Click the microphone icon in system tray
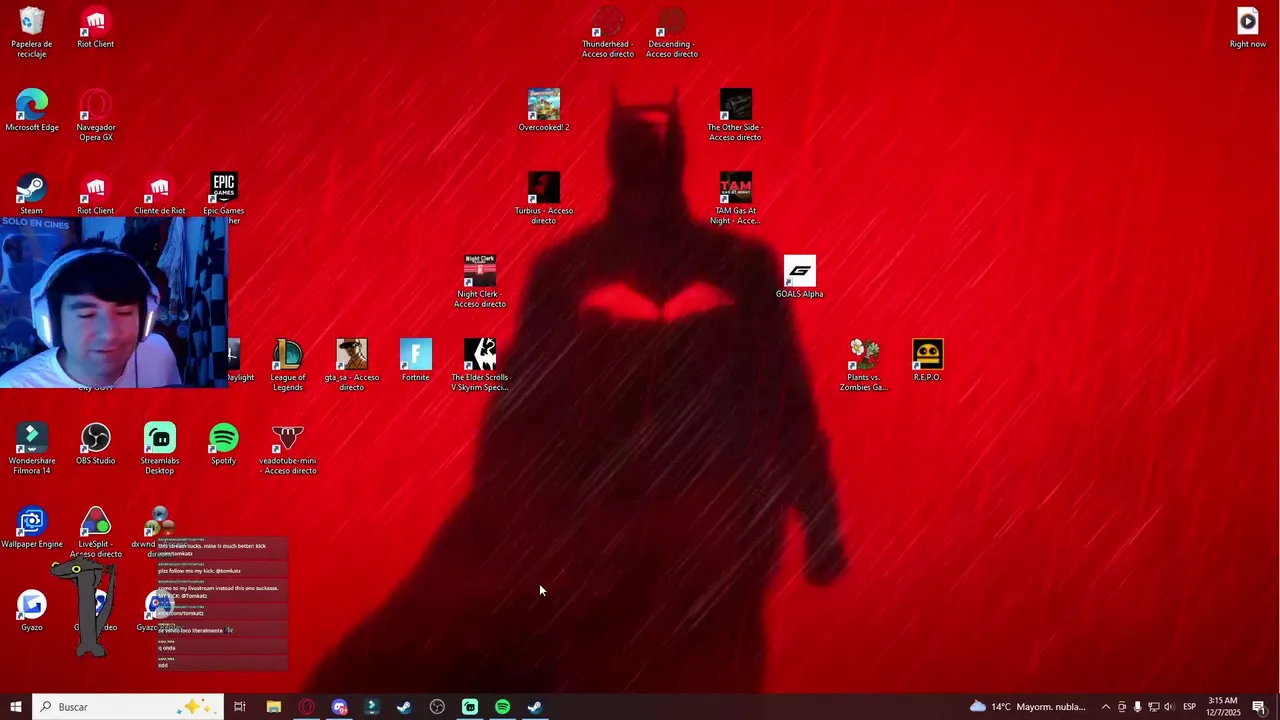Viewport: 1280px width, 720px height. tap(1137, 707)
